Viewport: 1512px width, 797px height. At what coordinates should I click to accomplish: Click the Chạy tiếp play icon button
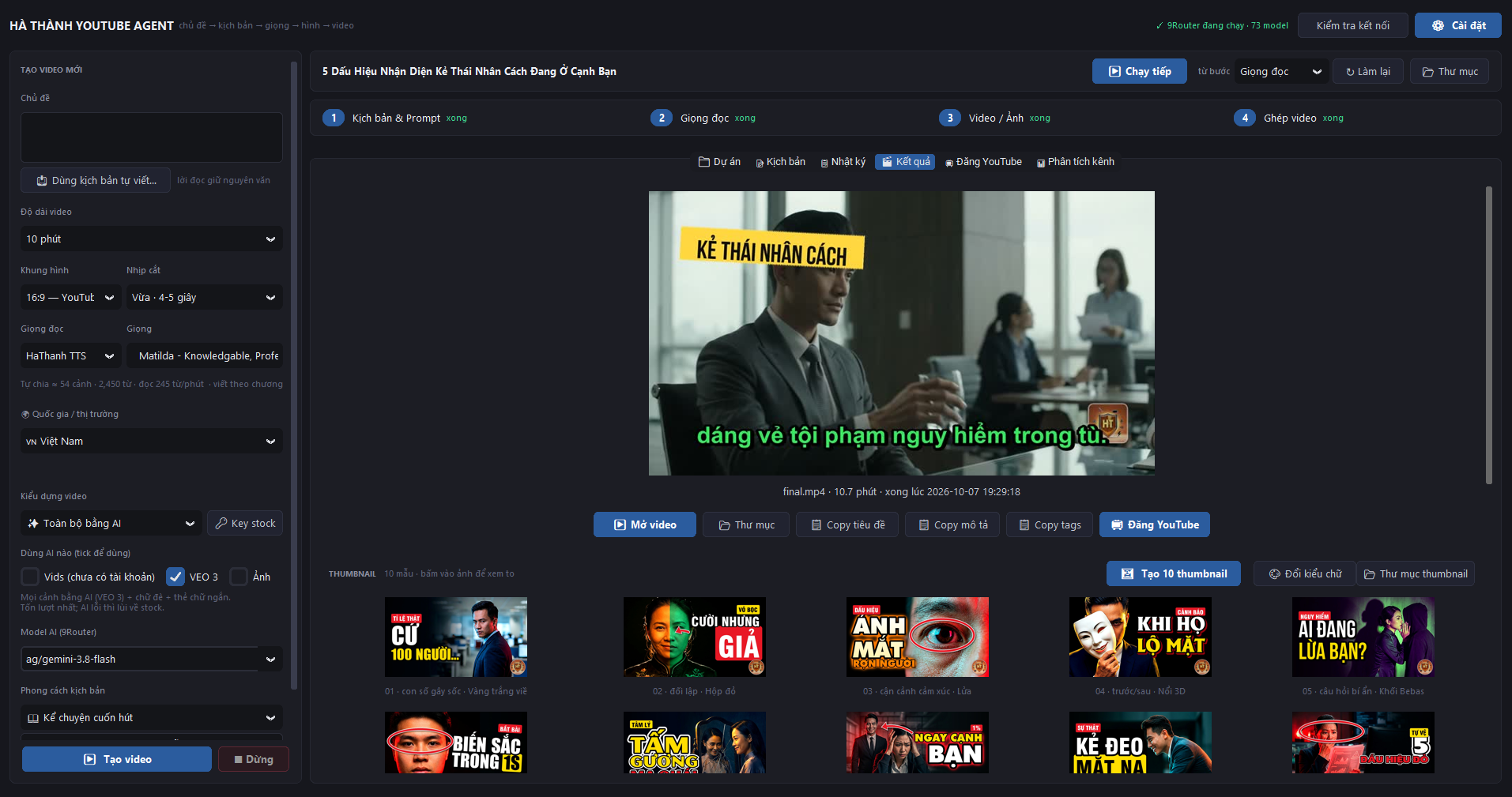[1139, 71]
